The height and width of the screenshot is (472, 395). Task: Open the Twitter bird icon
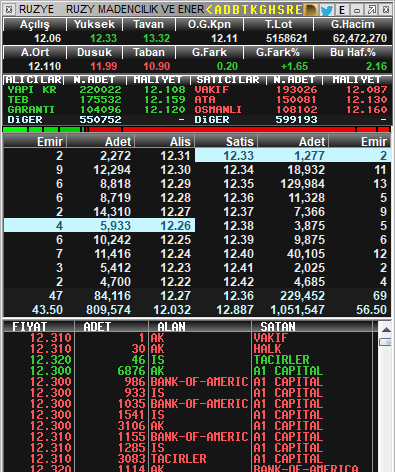(x=327, y=10)
